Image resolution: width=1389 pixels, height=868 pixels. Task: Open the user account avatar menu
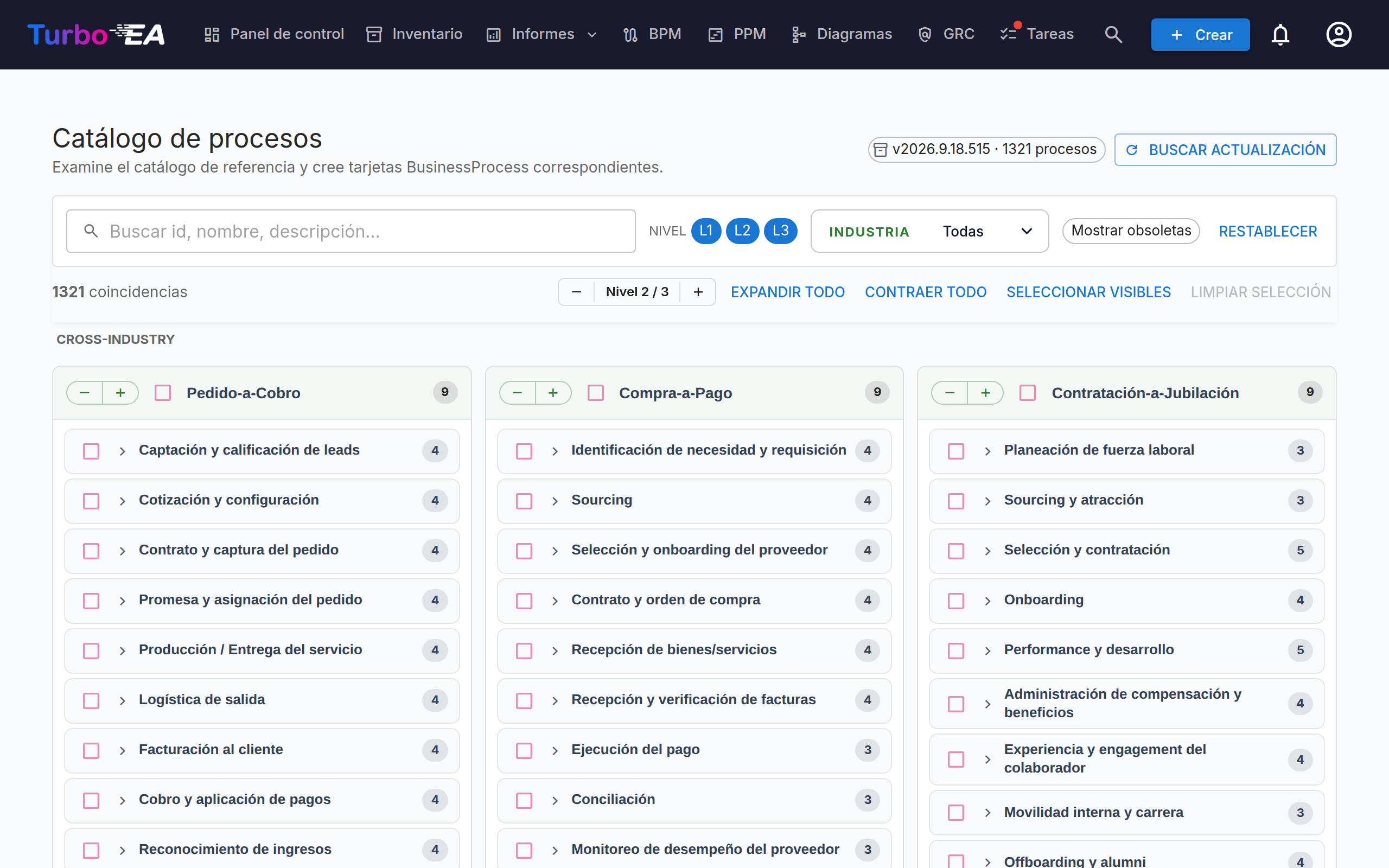coord(1339,34)
